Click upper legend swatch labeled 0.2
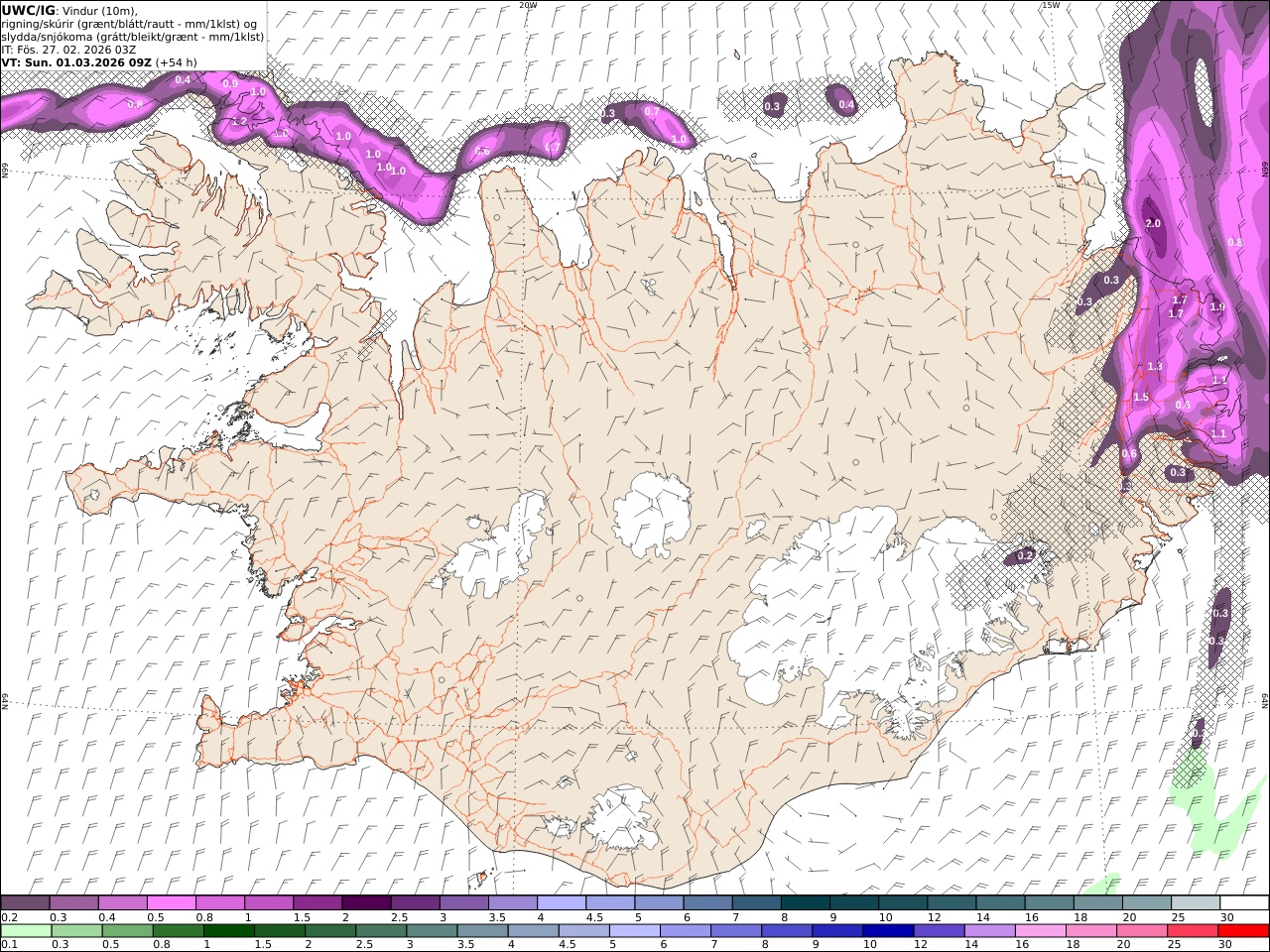1270x952 pixels. point(25,903)
